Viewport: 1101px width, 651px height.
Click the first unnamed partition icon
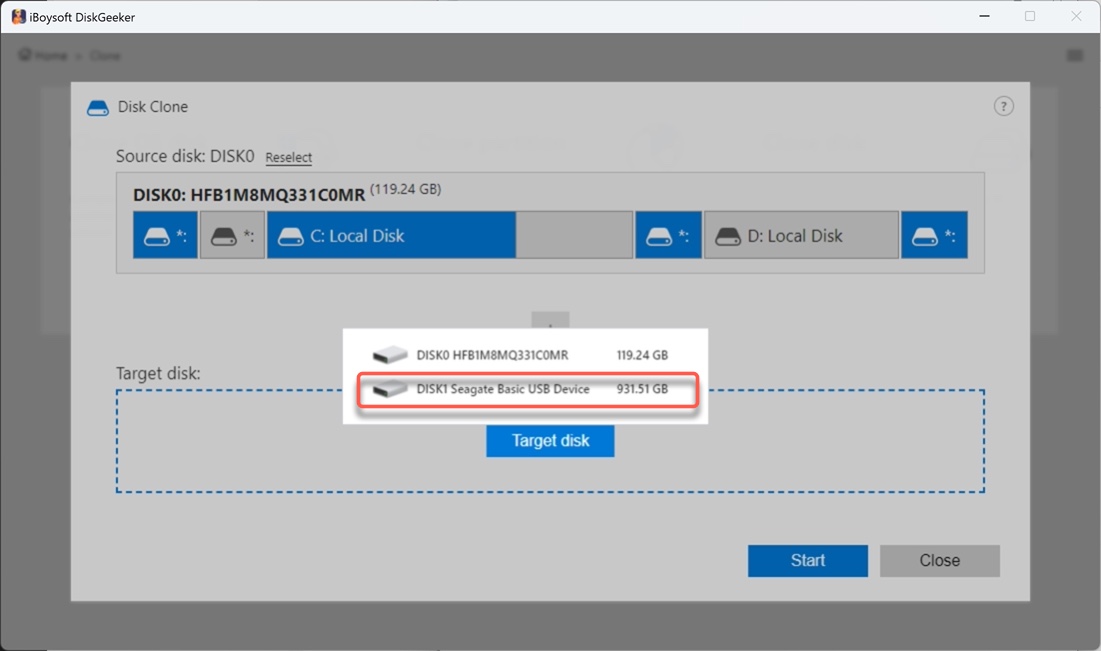160,234
